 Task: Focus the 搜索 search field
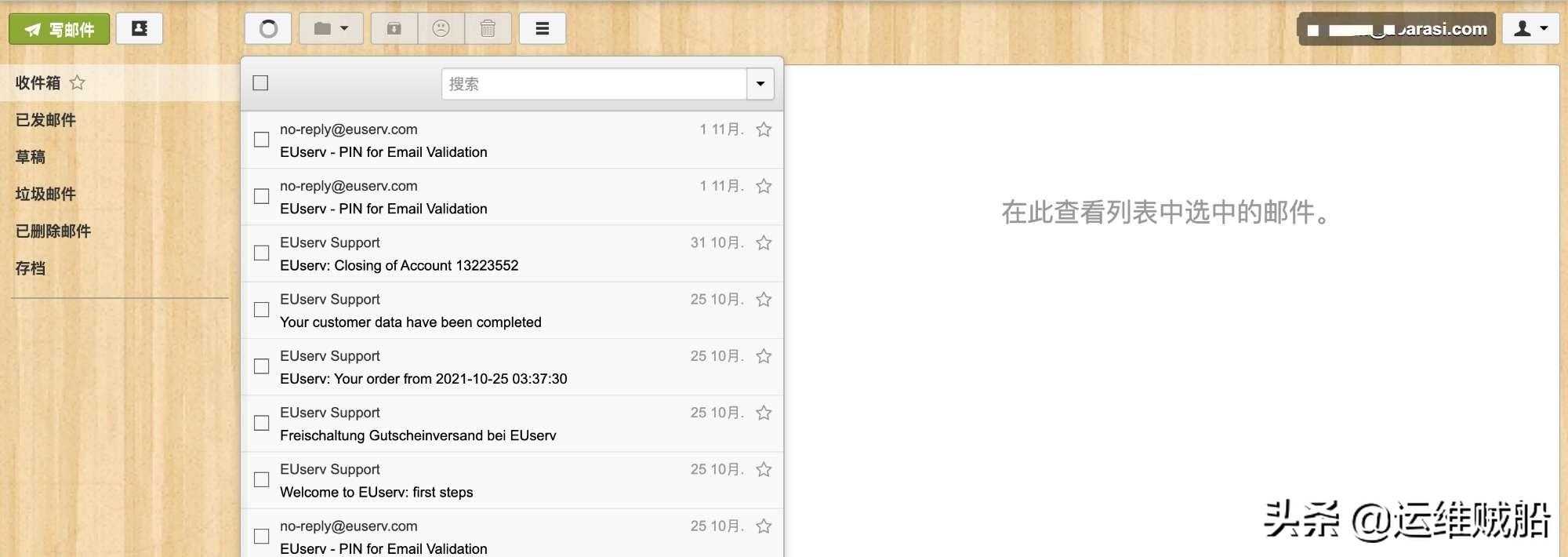[593, 84]
